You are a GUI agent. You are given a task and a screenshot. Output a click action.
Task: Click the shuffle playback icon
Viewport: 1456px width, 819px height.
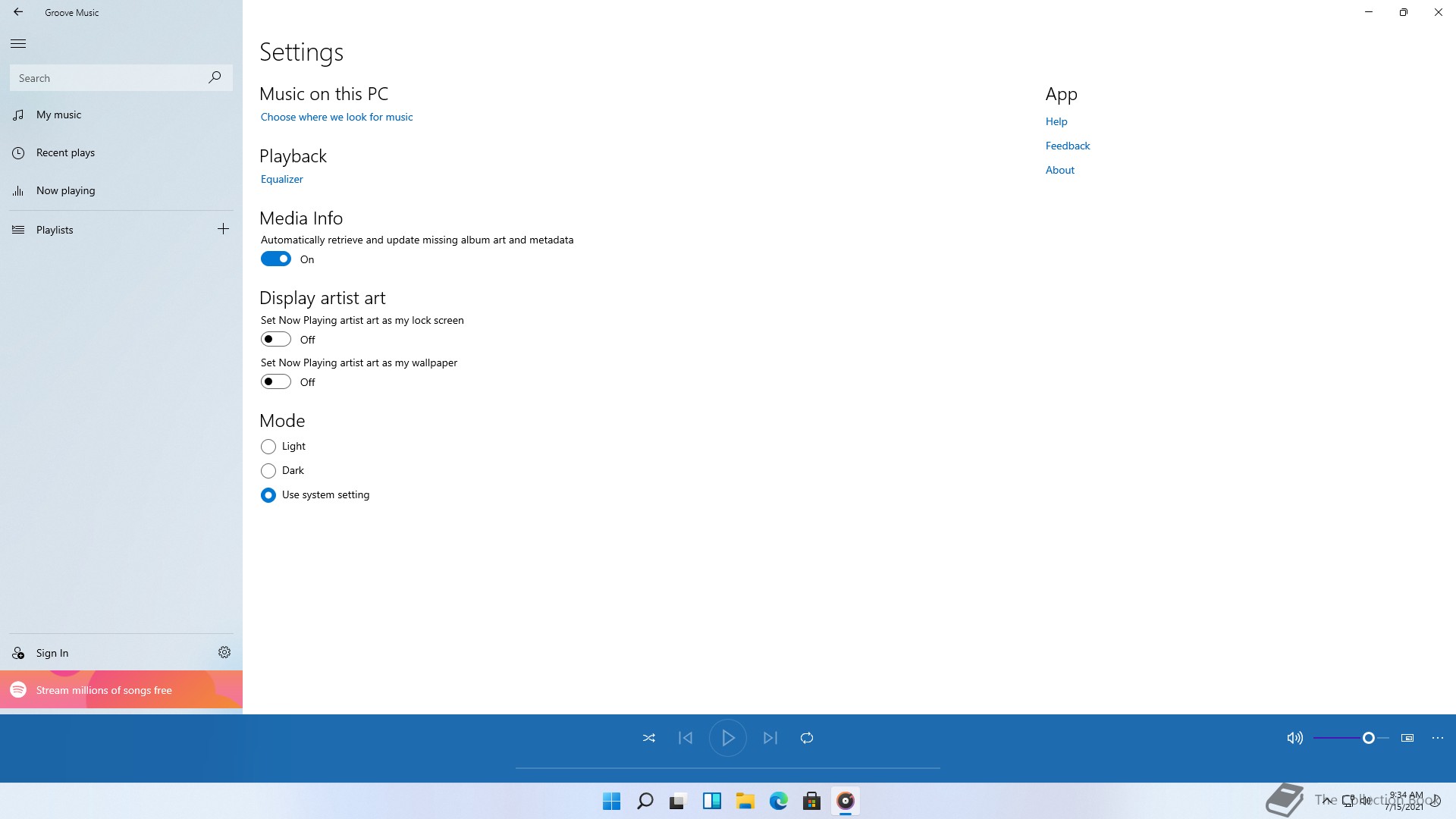click(x=649, y=738)
